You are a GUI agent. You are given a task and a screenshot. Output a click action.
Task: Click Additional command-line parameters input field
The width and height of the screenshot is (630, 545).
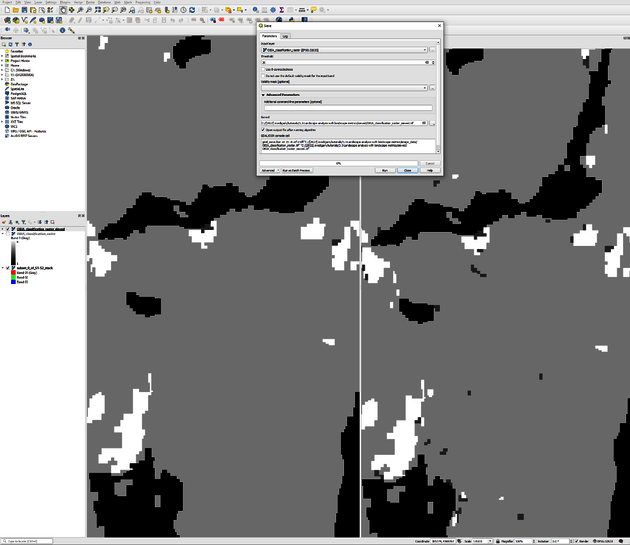click(x=348, y=108)
